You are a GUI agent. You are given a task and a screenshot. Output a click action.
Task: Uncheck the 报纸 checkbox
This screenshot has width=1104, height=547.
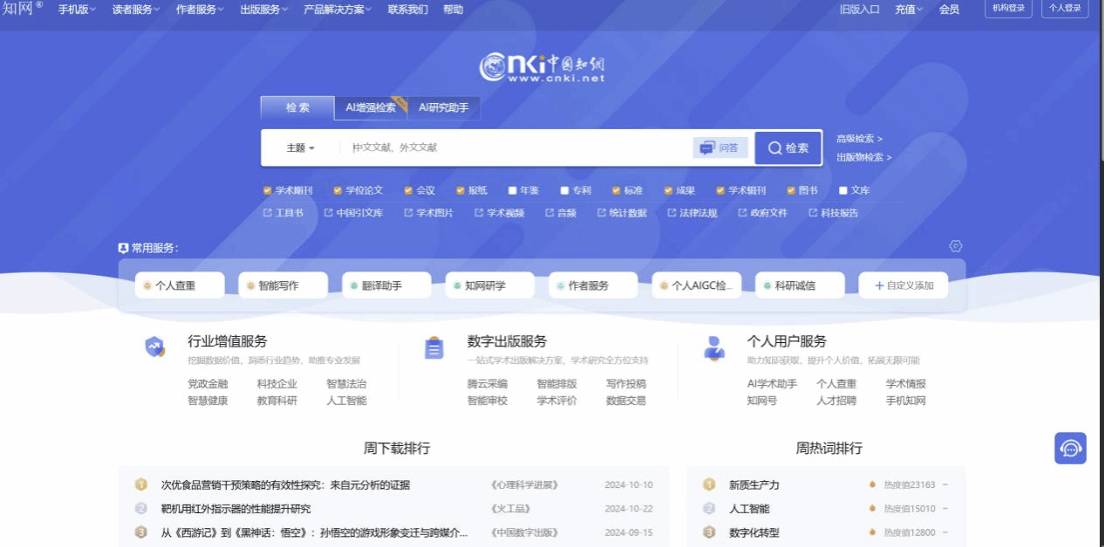[460, 191]
